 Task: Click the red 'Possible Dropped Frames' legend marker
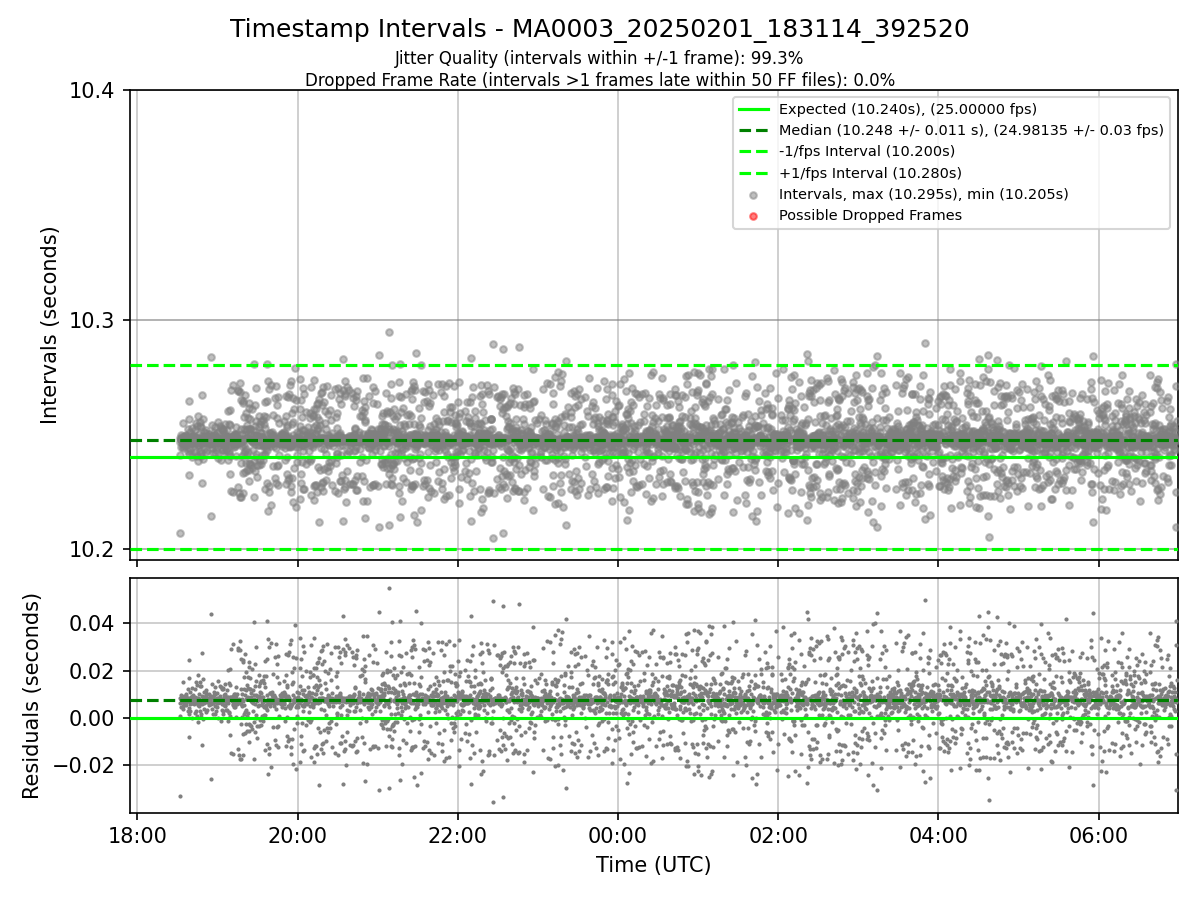click(754, 216)
